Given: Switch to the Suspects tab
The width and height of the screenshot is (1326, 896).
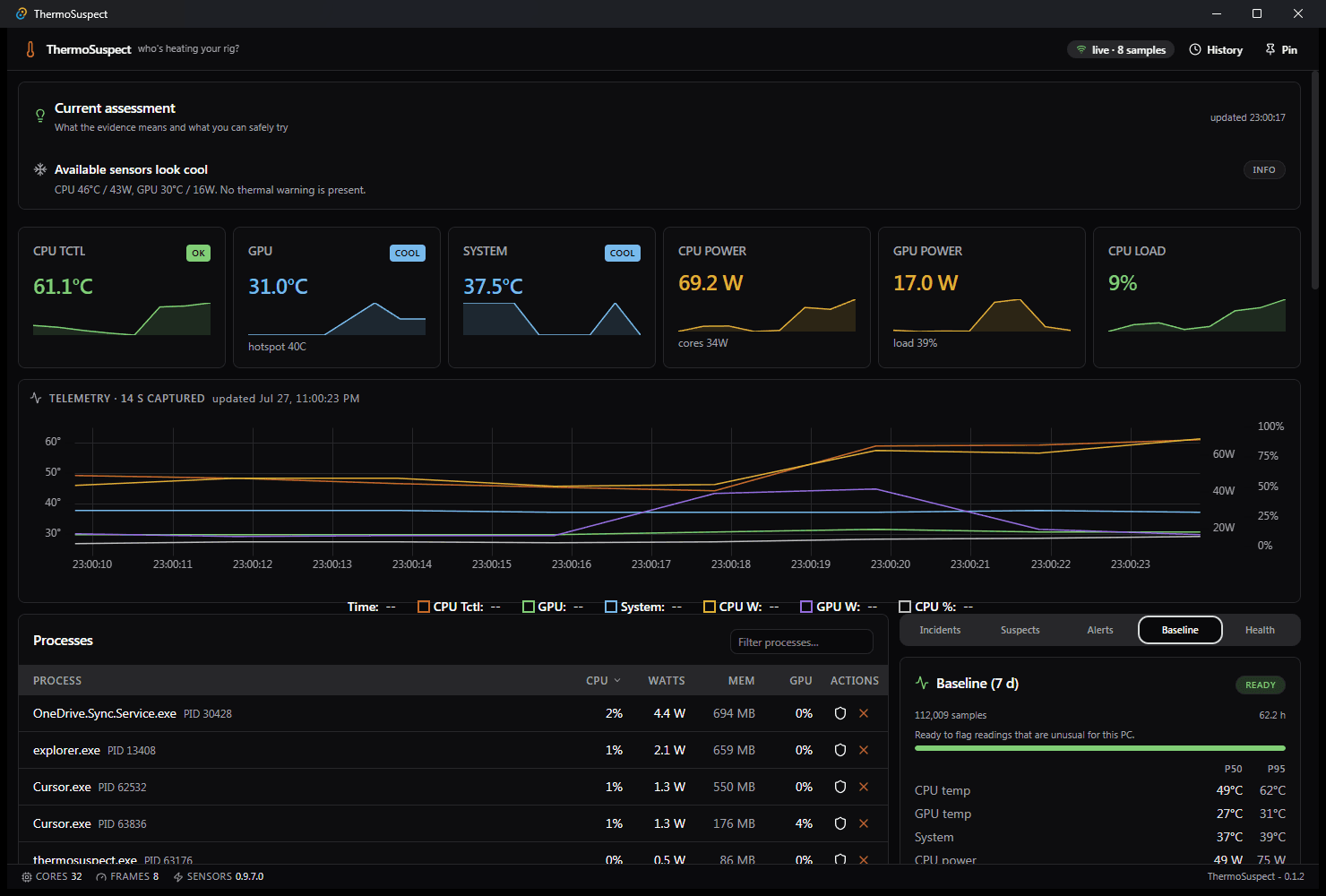Looking at the screenshot, I should (x=1020, y=630).
